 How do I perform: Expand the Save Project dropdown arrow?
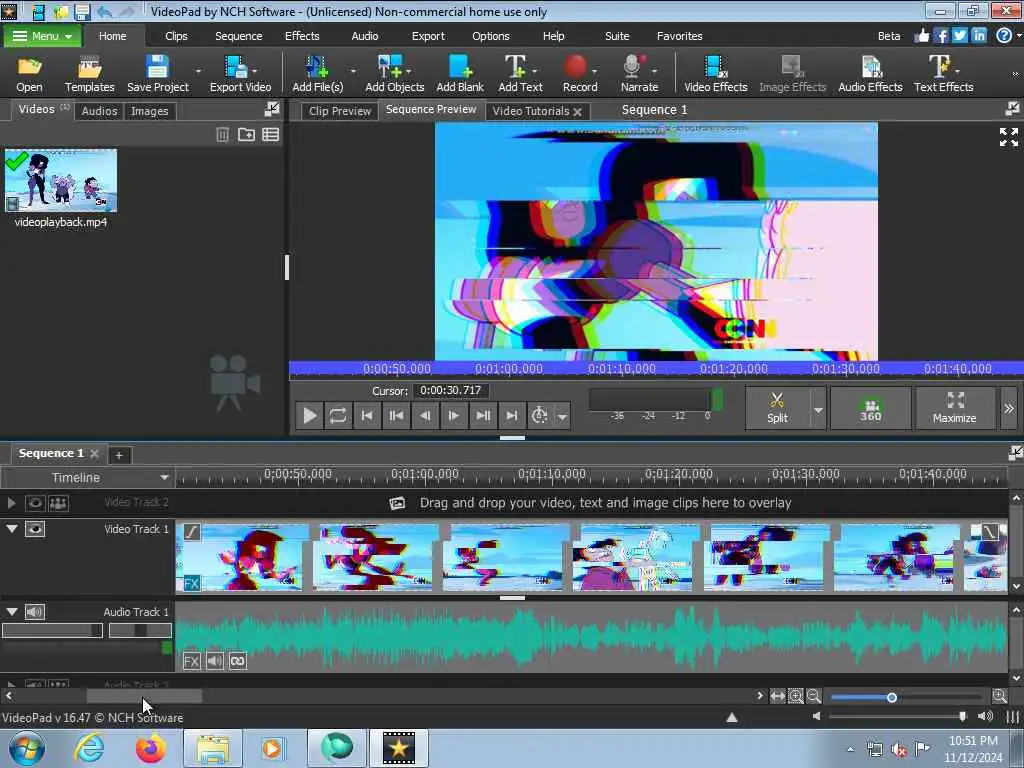199,71
